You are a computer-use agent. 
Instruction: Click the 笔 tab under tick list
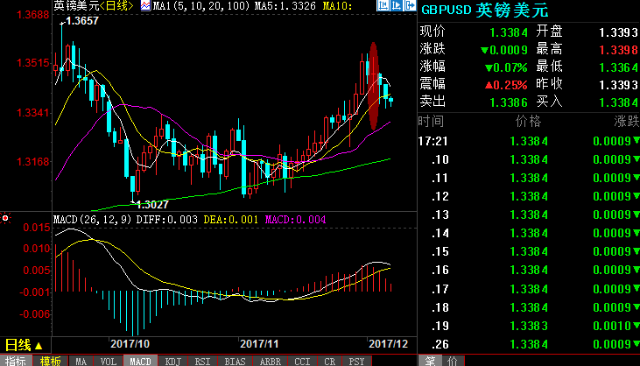click(x=430, y=361)
